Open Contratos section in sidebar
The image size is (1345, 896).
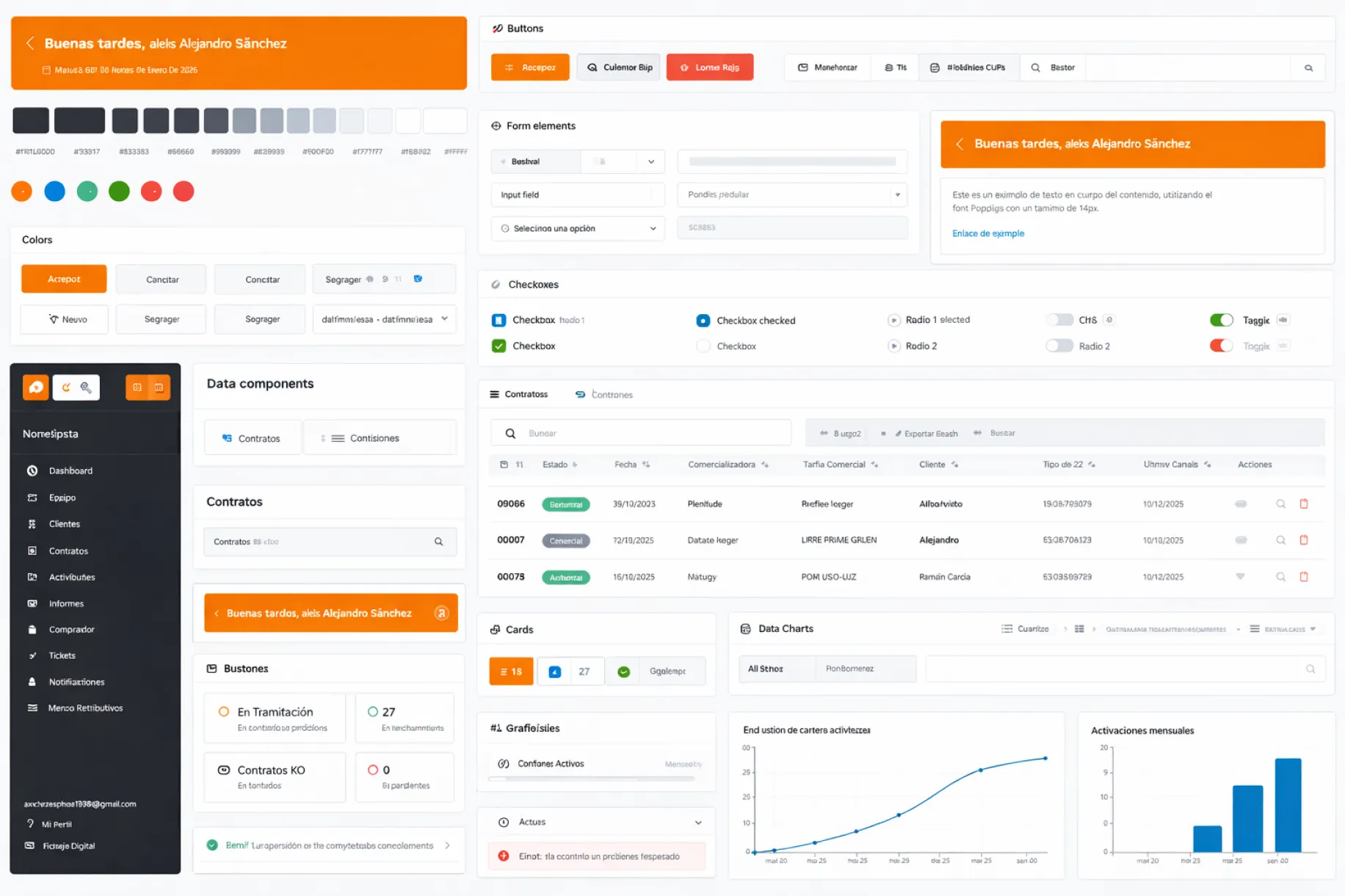(x=68, y=550)
